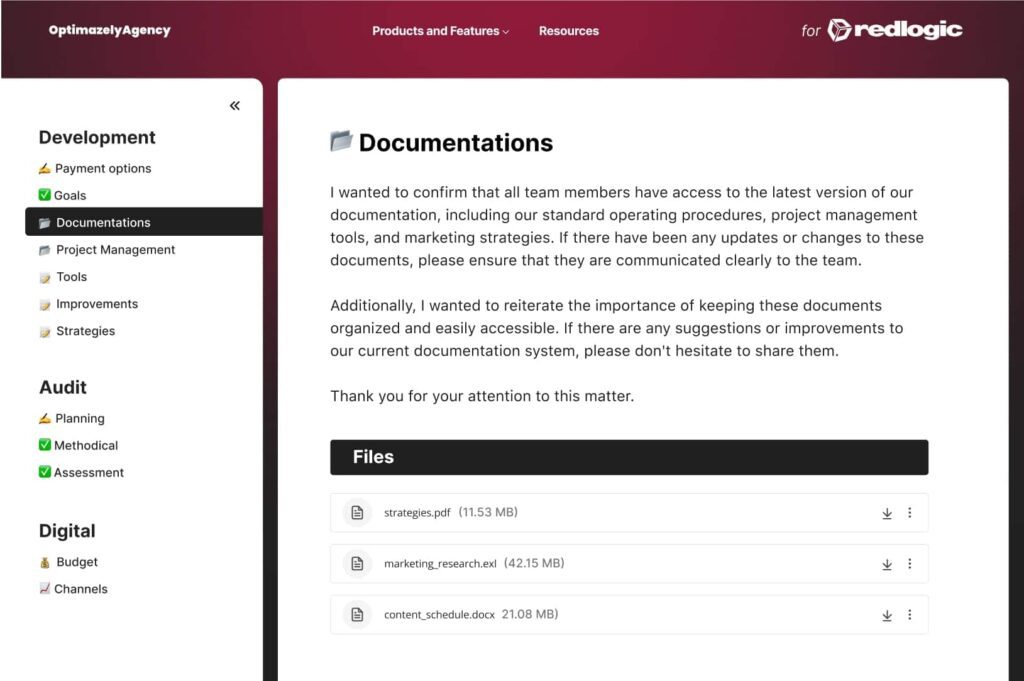
Task: Click the green check icon next to Assessment
Action: click(44, 471)
